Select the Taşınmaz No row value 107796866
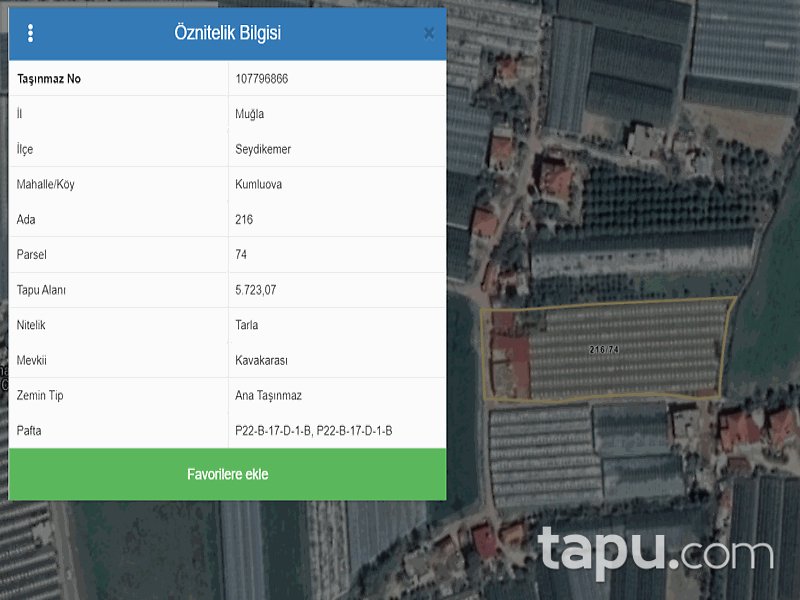 coord(262,78)
